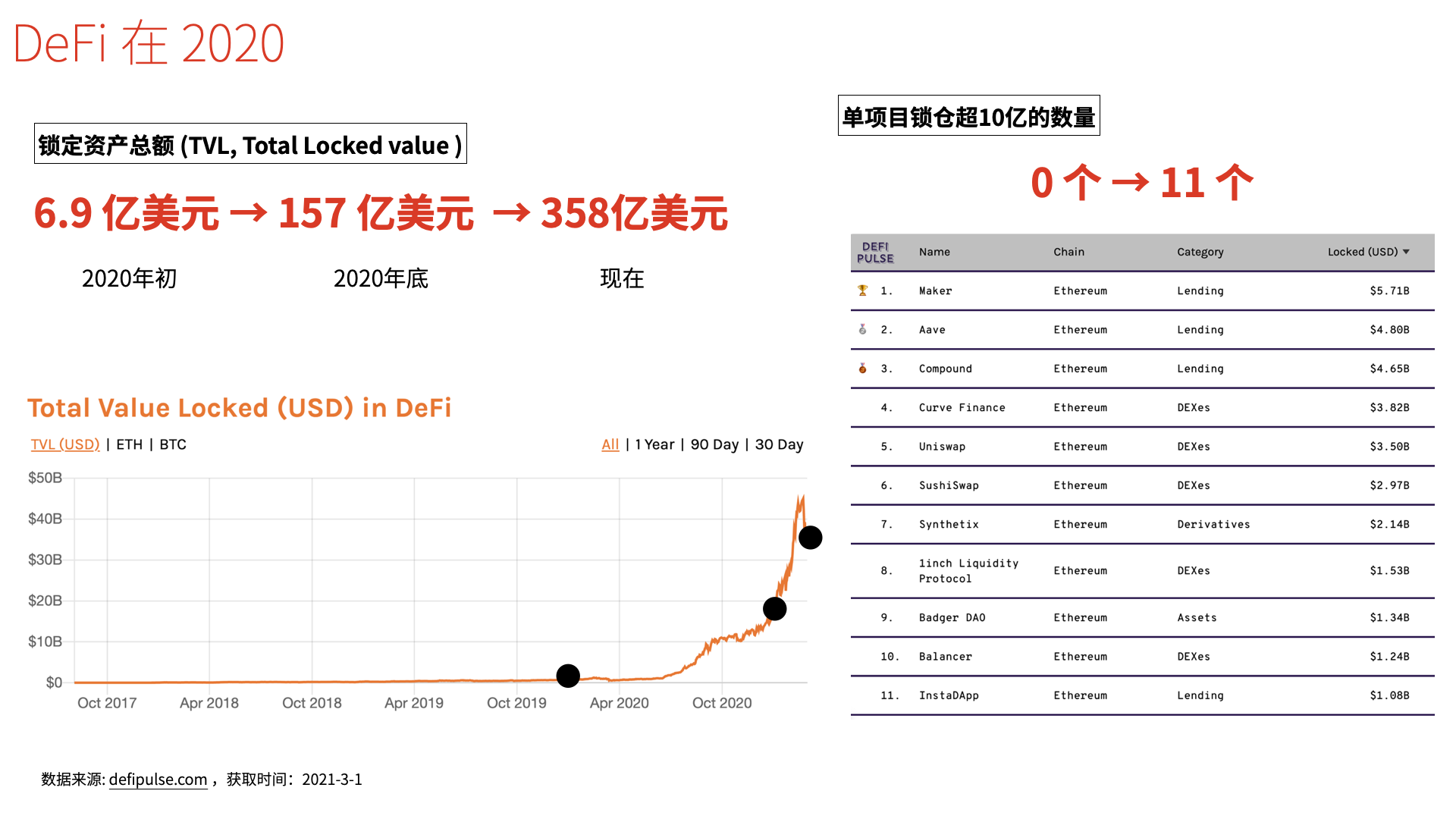
Task: Click the $3.50B locked value
Action: [x=1389, y=447]
